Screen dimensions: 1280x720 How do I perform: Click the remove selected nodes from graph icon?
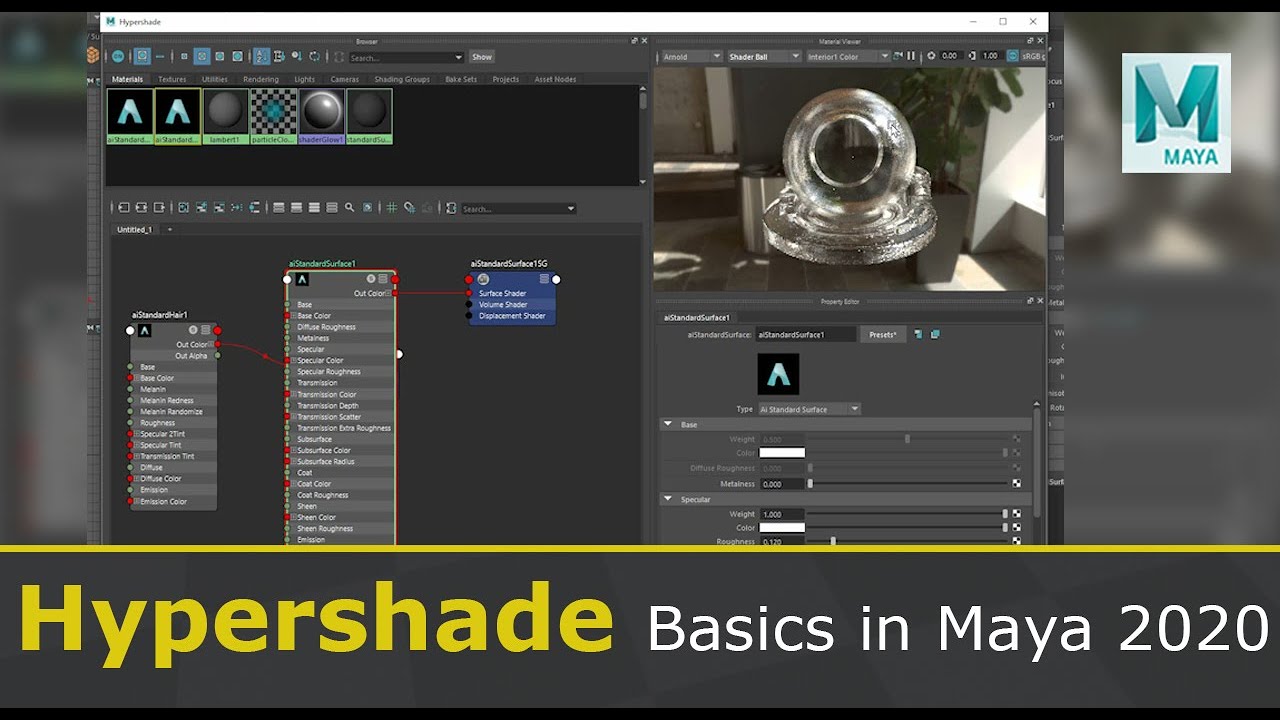(x=219, y=208)
